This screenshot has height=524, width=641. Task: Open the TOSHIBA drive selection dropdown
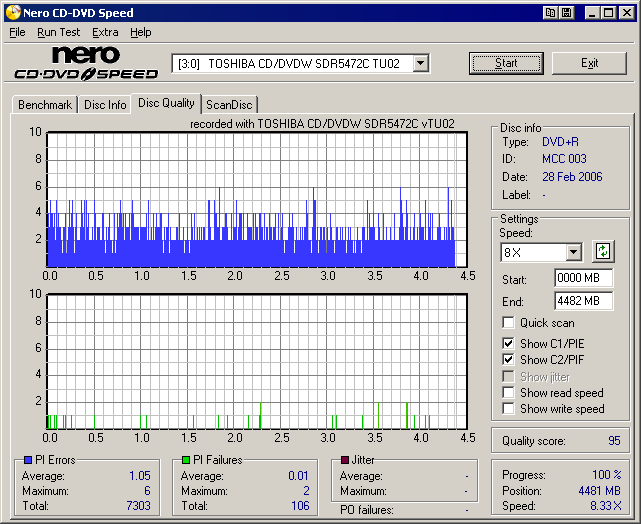pyautogui.click(x=420, y=63)
